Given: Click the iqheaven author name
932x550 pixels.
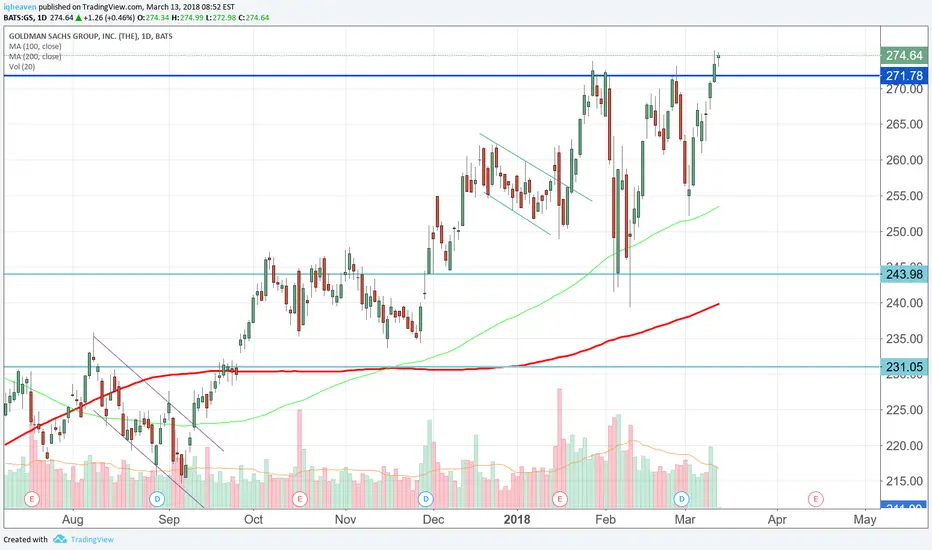Looking at the screenshot, I should point(19,7).
